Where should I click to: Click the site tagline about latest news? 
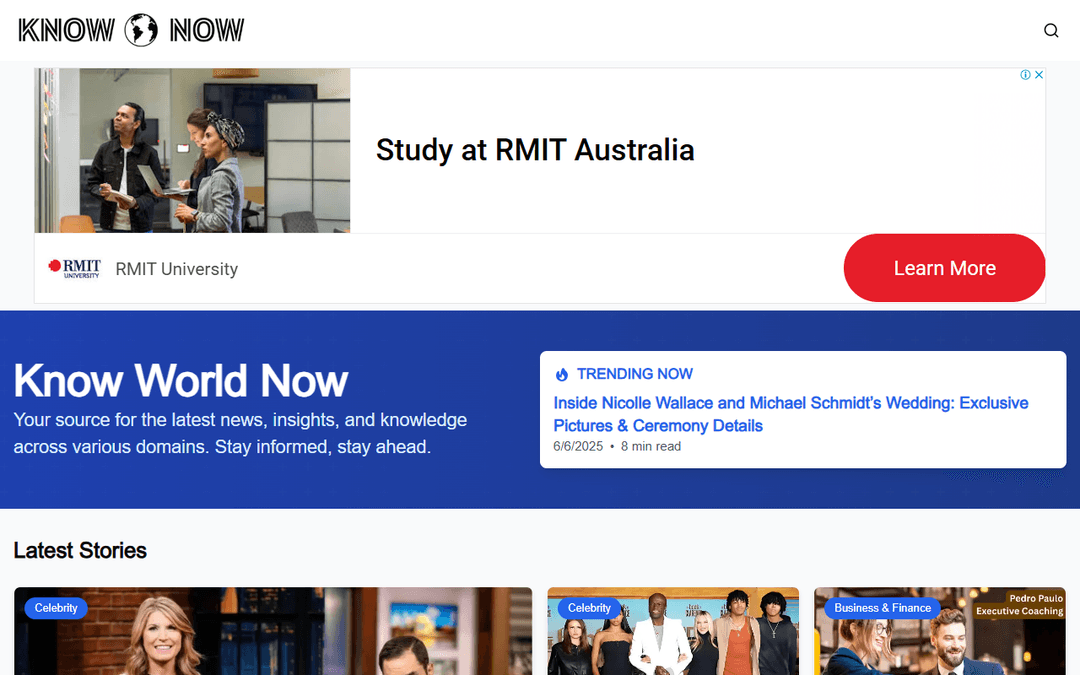pyautogui.click(x=240, y=433)
